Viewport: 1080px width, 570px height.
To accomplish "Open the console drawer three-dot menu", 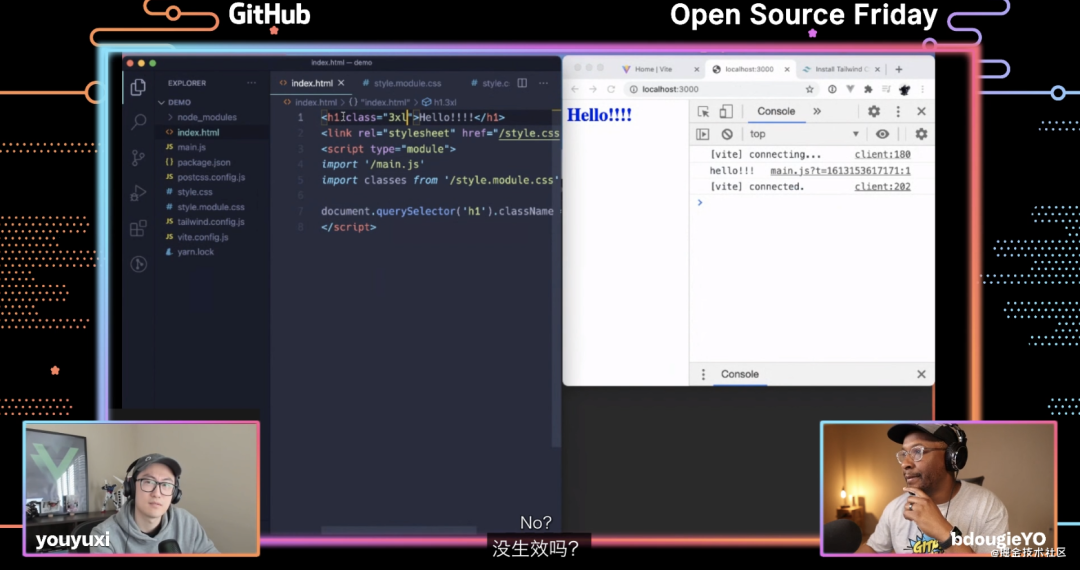I will (x=703, y=374).
